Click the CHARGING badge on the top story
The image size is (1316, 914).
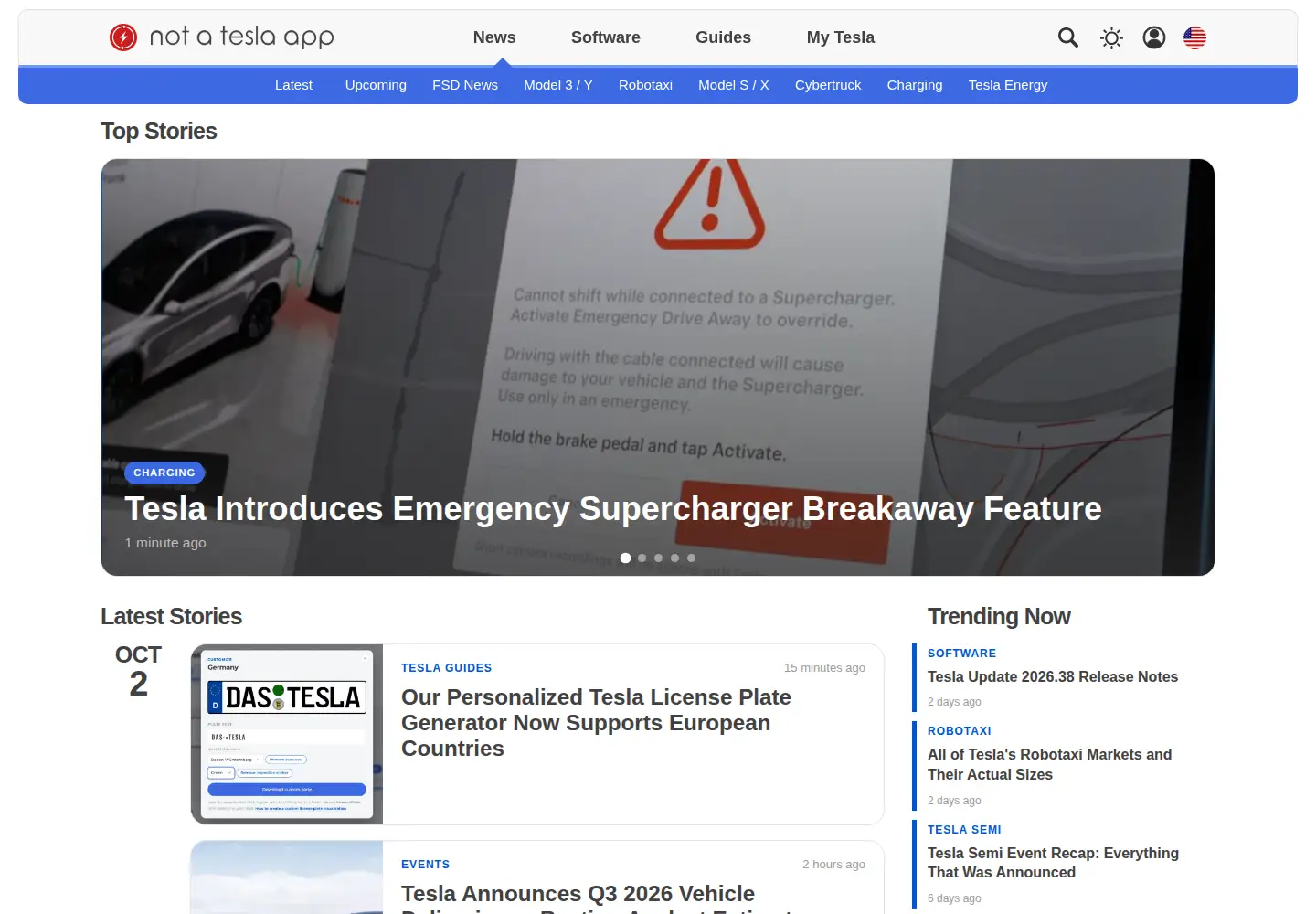point(164,473)
